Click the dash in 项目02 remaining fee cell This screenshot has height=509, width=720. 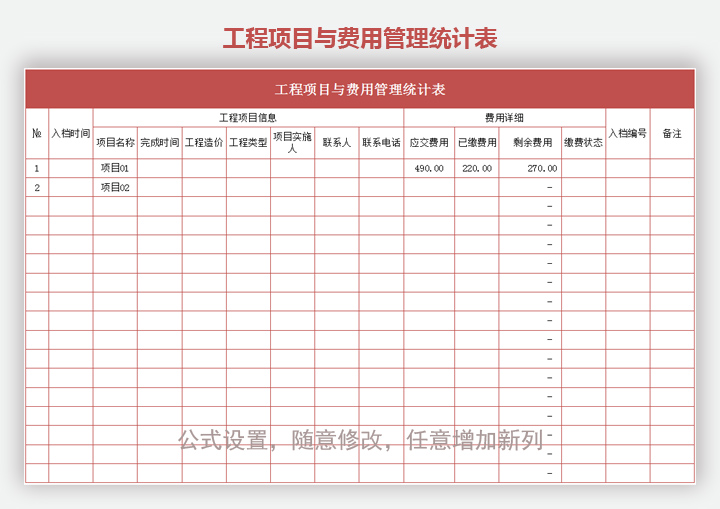click(x=550, y=187)
